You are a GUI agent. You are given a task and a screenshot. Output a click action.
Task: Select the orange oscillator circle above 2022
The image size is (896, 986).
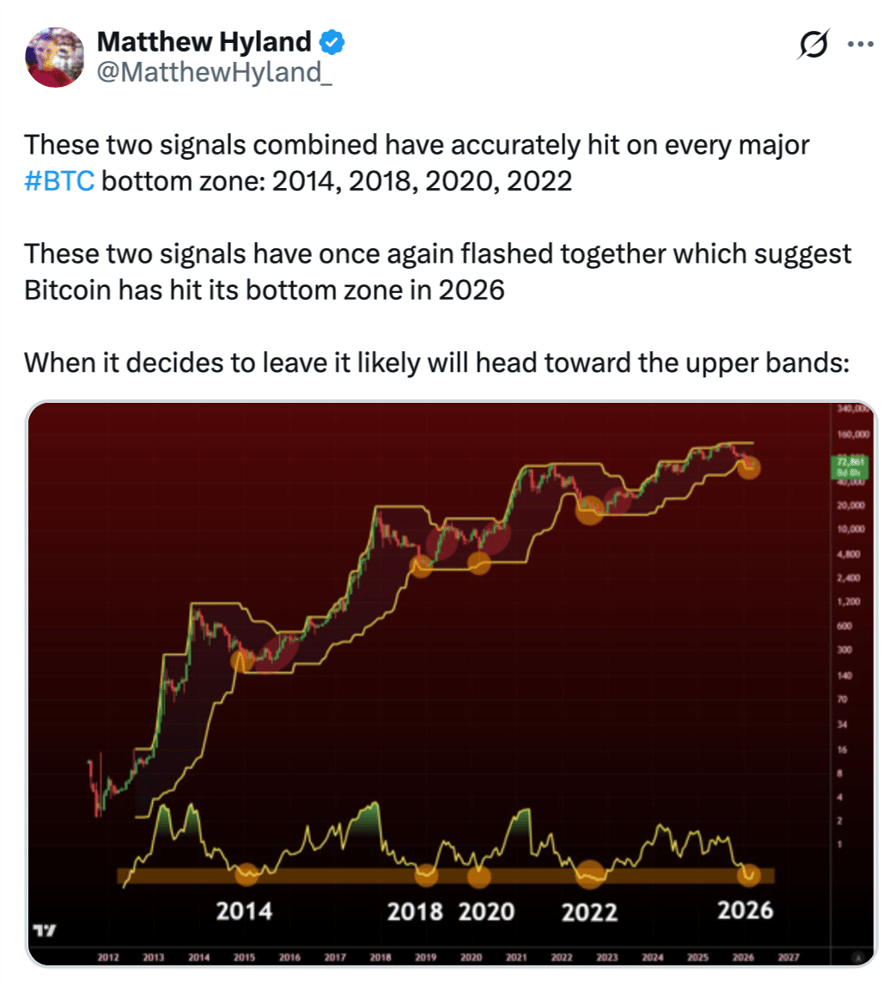590,875
